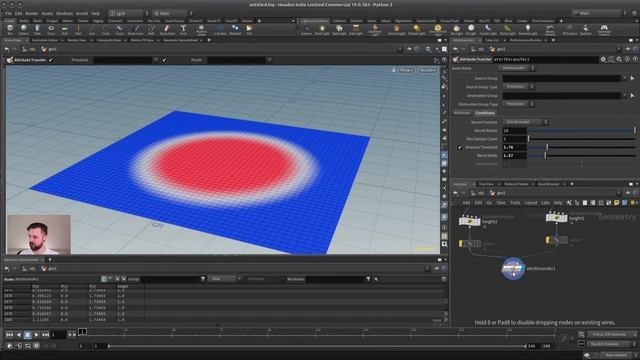Select the Null shelf tool
640x360 pixels.
[78, 29]
